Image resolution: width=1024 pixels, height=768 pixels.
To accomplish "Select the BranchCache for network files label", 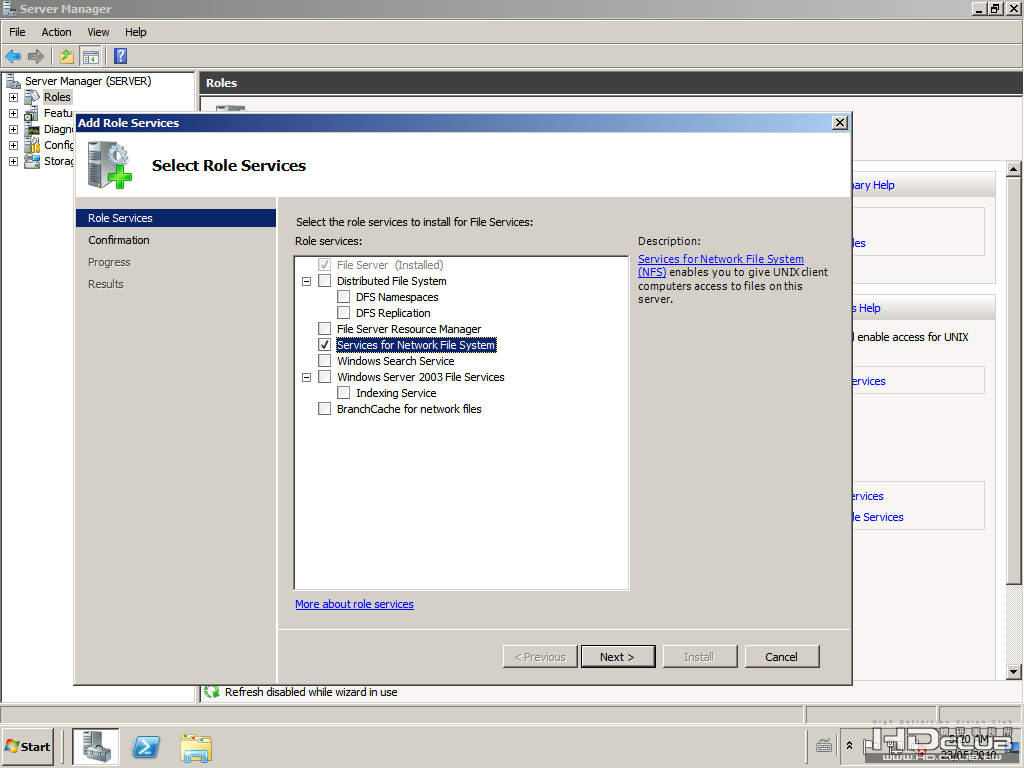I will click(x=409, y=409).
